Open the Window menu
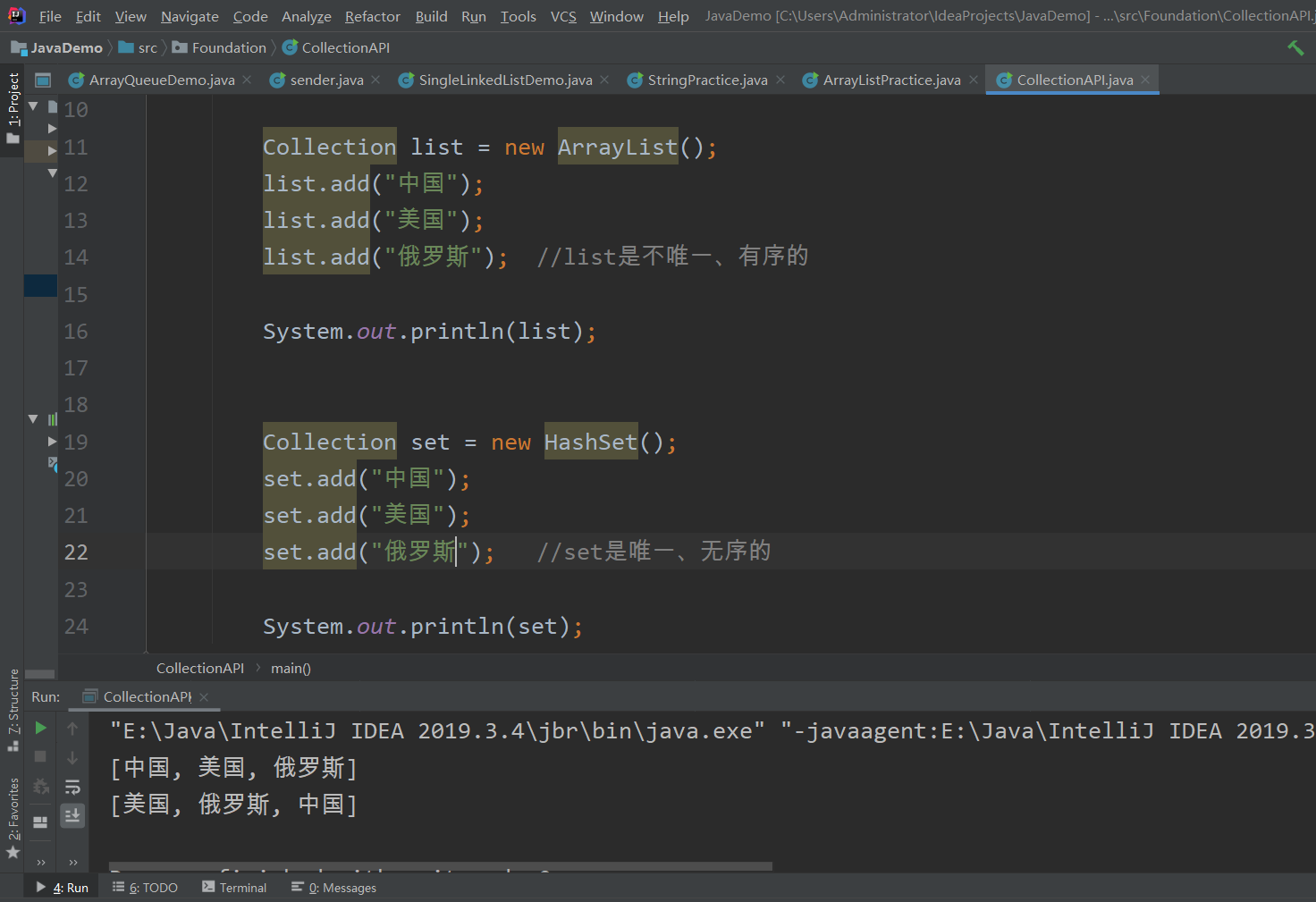 pyautogui.click(x=617, y=16)
